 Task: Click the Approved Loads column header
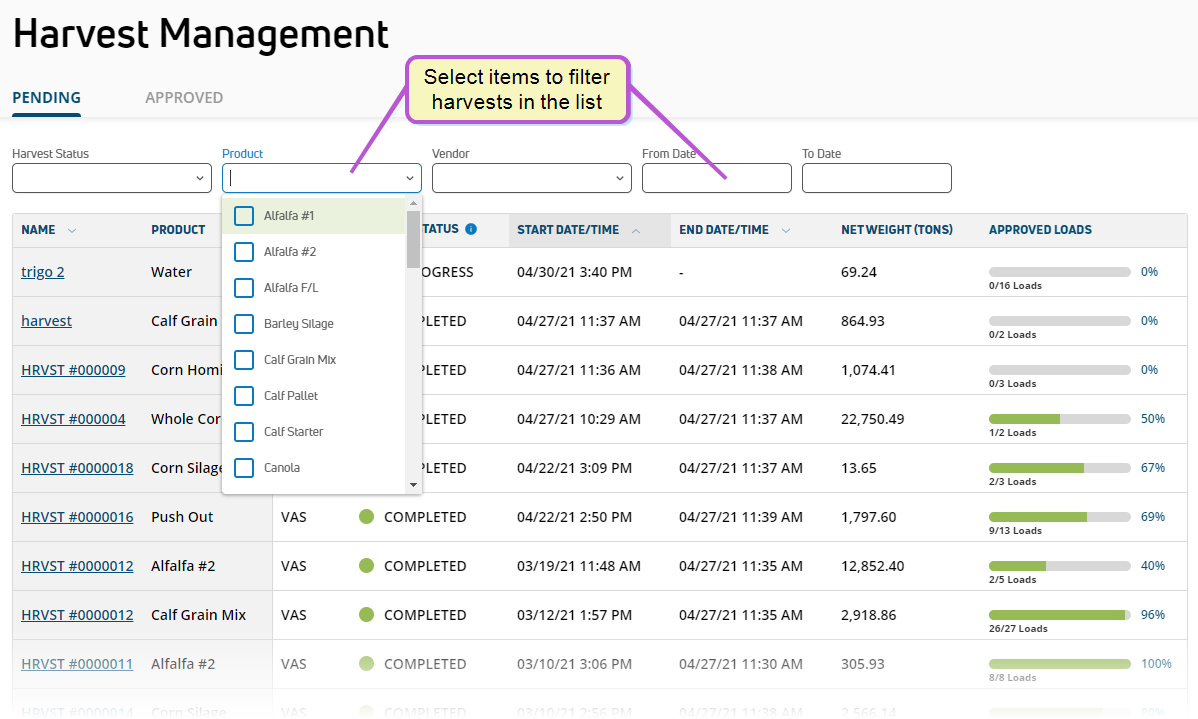tap(1040, 230)
